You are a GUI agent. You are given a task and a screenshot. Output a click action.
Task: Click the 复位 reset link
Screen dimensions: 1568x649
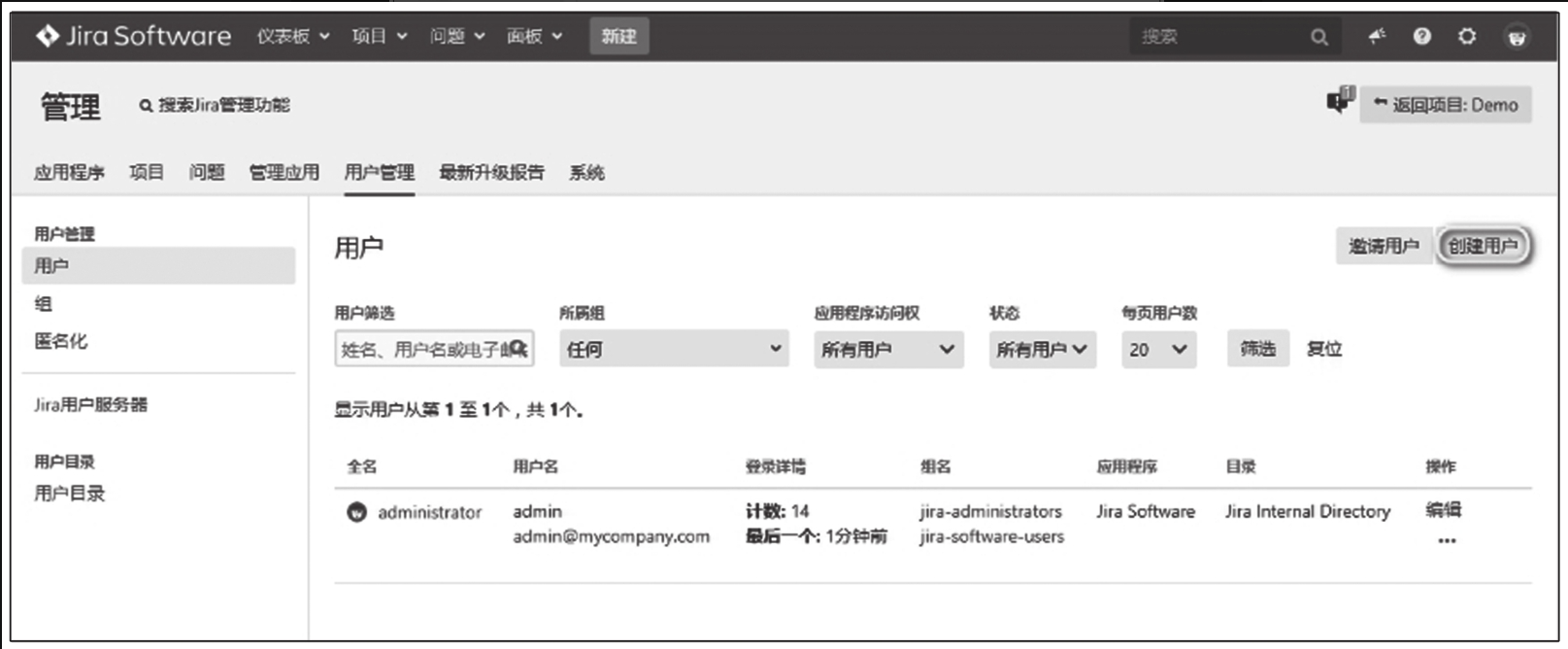coord(1324,349)
